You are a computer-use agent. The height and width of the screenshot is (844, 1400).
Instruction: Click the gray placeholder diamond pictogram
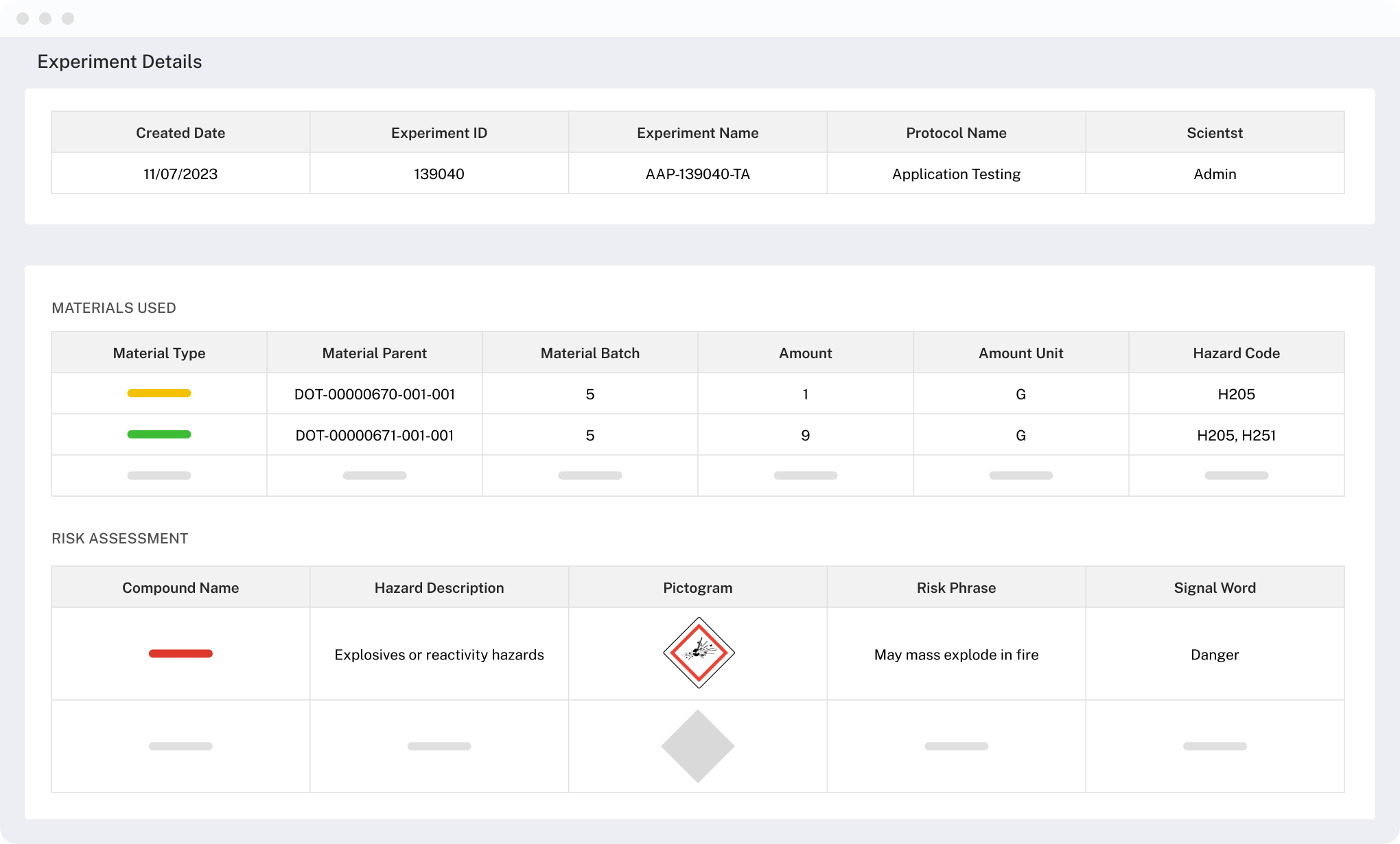pos(698,746)
